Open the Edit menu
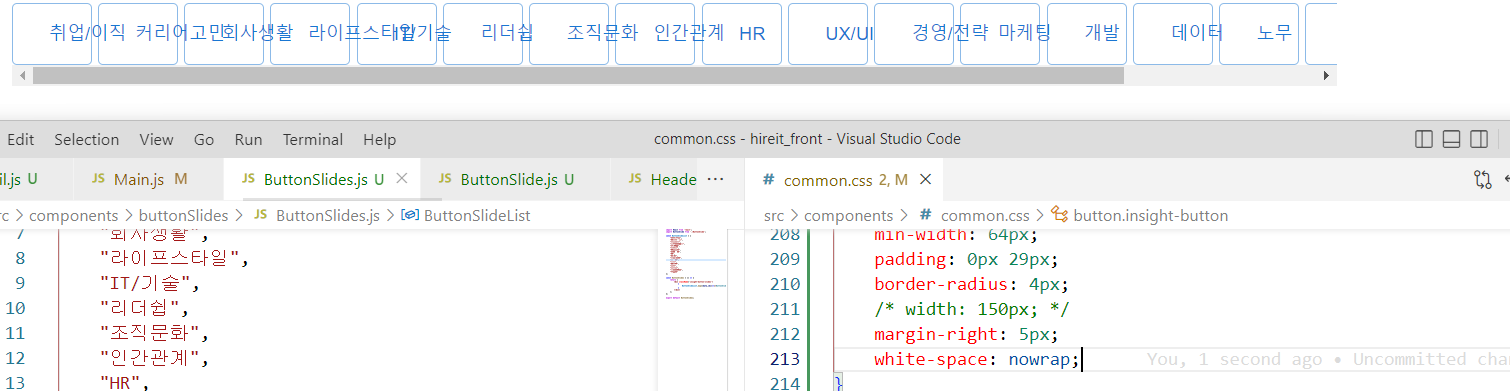This screenshot has height=391, width=1510. tap(21, 139)
